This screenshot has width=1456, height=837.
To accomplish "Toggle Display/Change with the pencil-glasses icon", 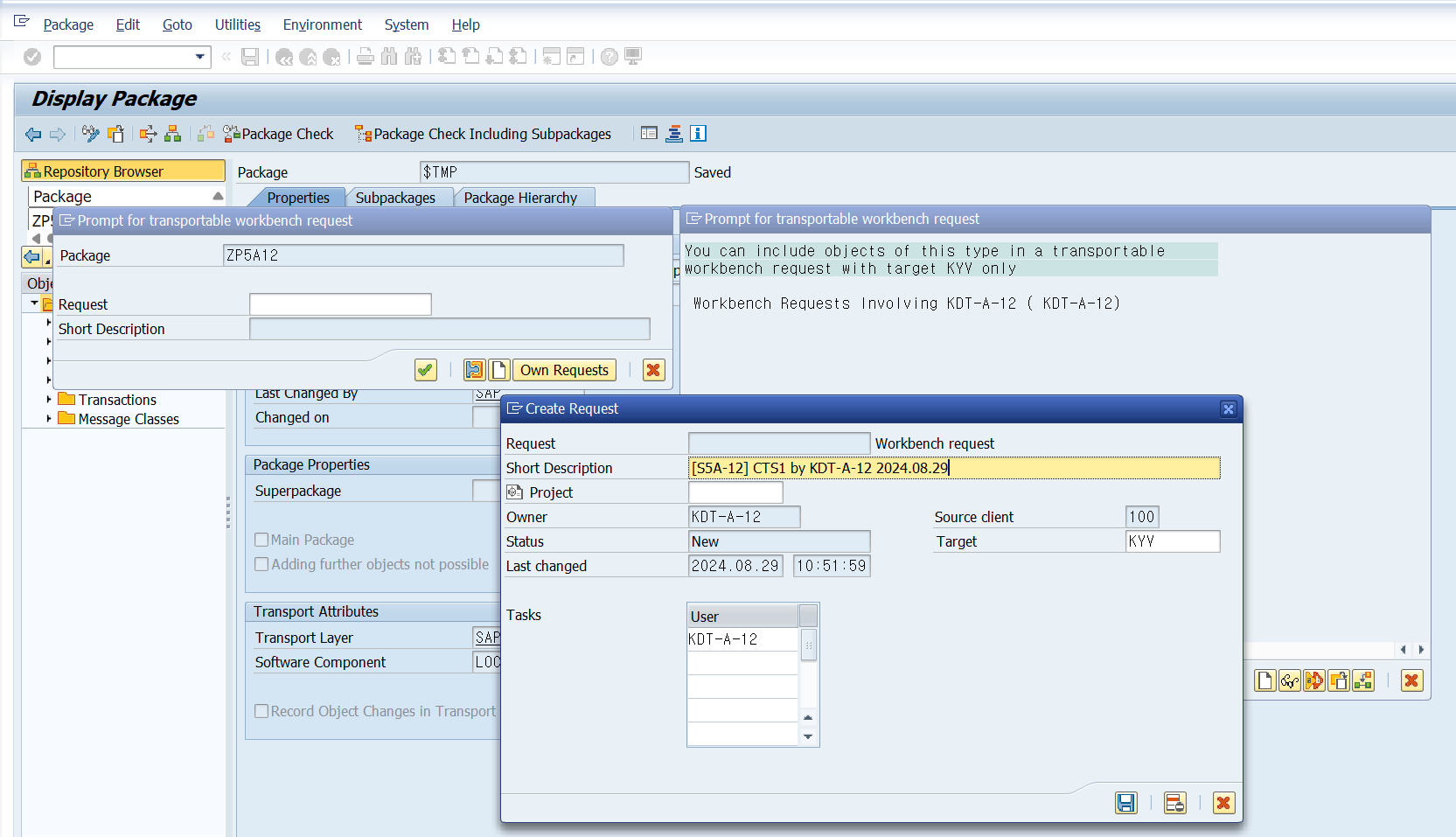I will point(91,134).
